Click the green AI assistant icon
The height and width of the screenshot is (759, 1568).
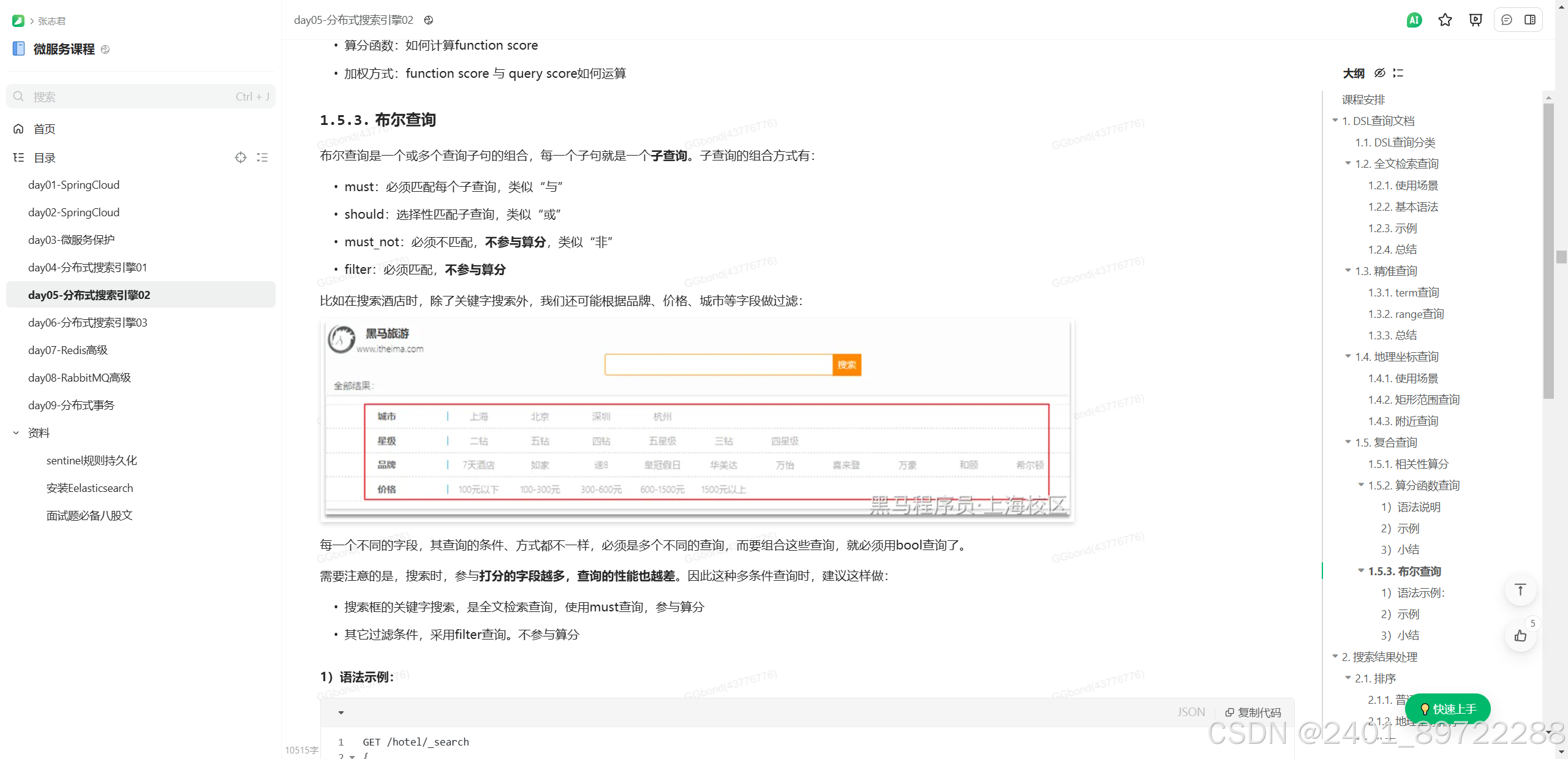[1414, 20]
